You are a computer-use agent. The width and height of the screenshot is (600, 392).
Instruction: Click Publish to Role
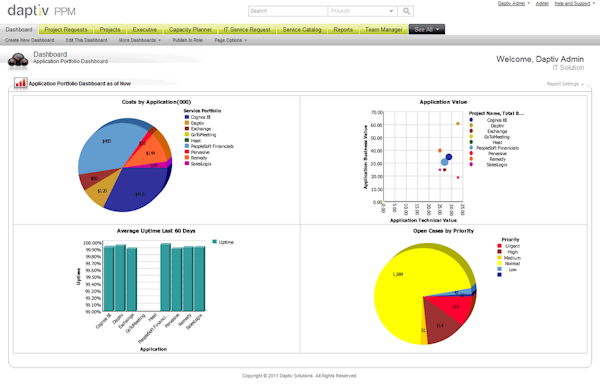click(x=188, y=40)
